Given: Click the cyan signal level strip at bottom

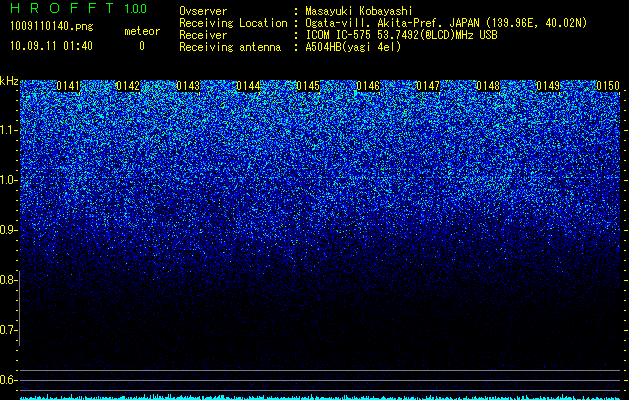Looking at the screenshot, I should pos(321,397).
